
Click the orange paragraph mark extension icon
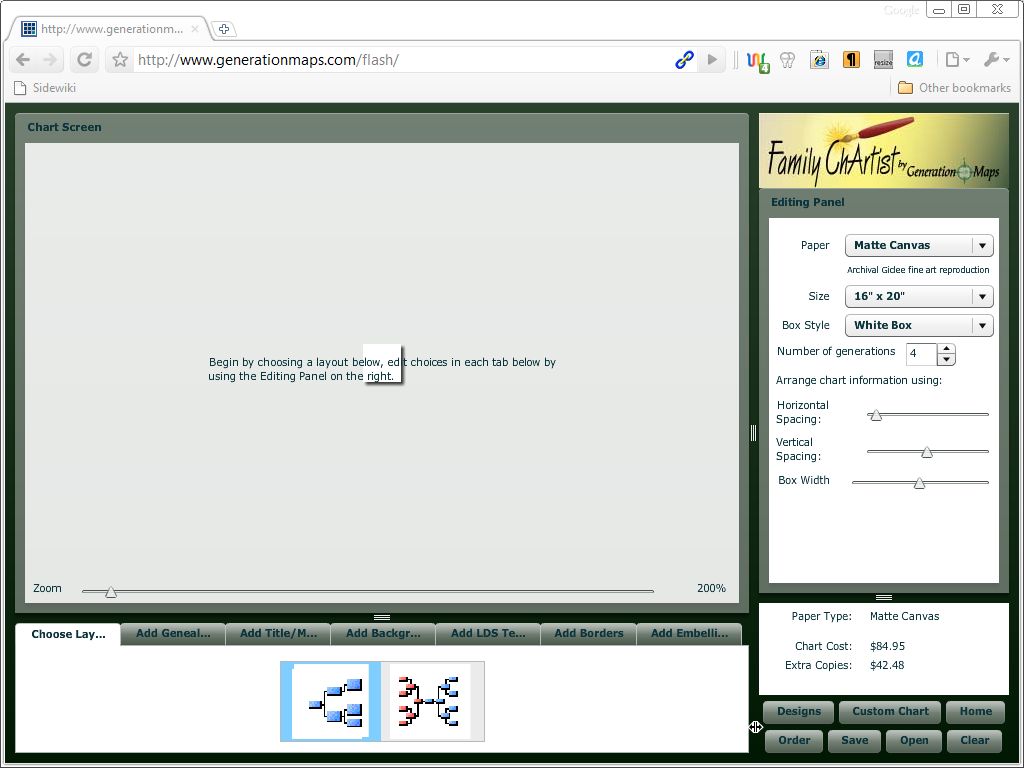pos(851,60)
